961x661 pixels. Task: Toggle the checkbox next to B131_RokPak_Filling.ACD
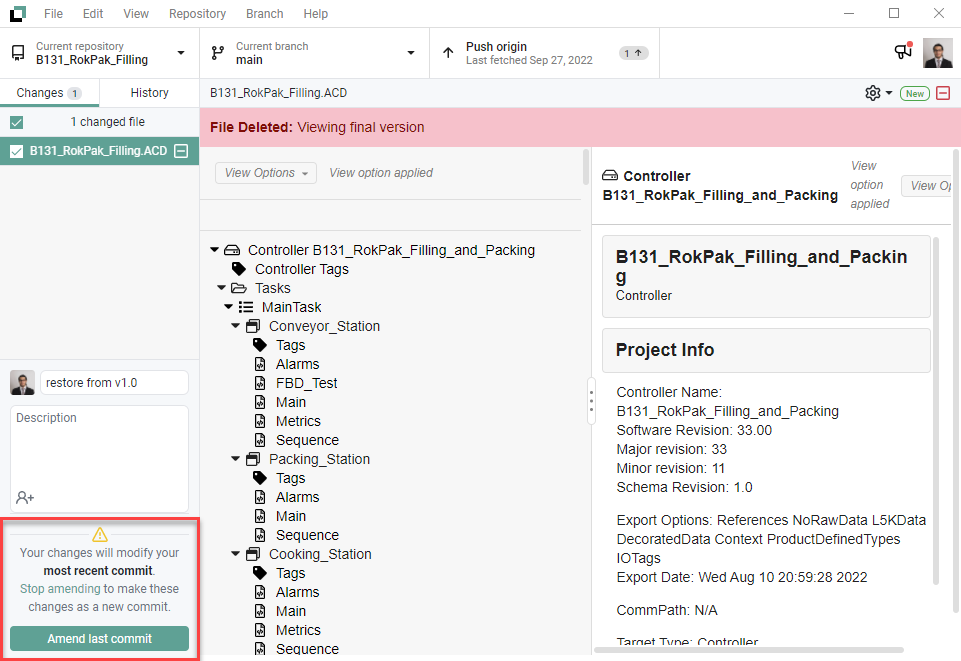point(16,150)
